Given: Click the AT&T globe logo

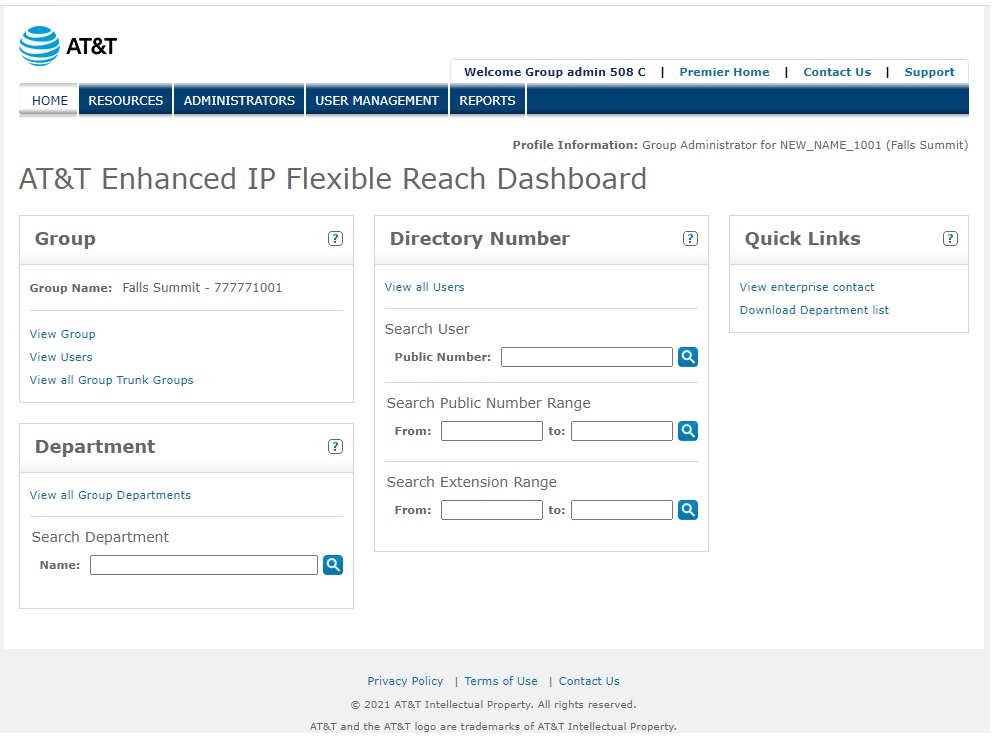Looking at the screenshot, I should pyautogui.click(x=39, y=46).
